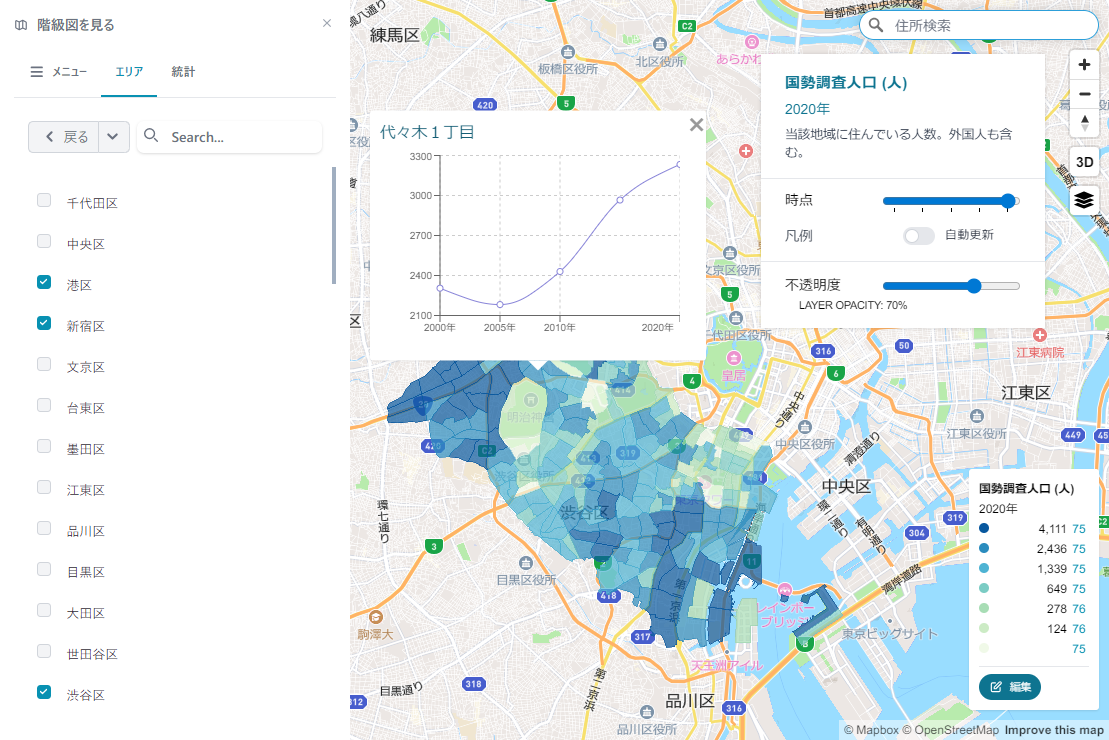
Task: Focus the Search... area filter field
Action: point(229,137)
